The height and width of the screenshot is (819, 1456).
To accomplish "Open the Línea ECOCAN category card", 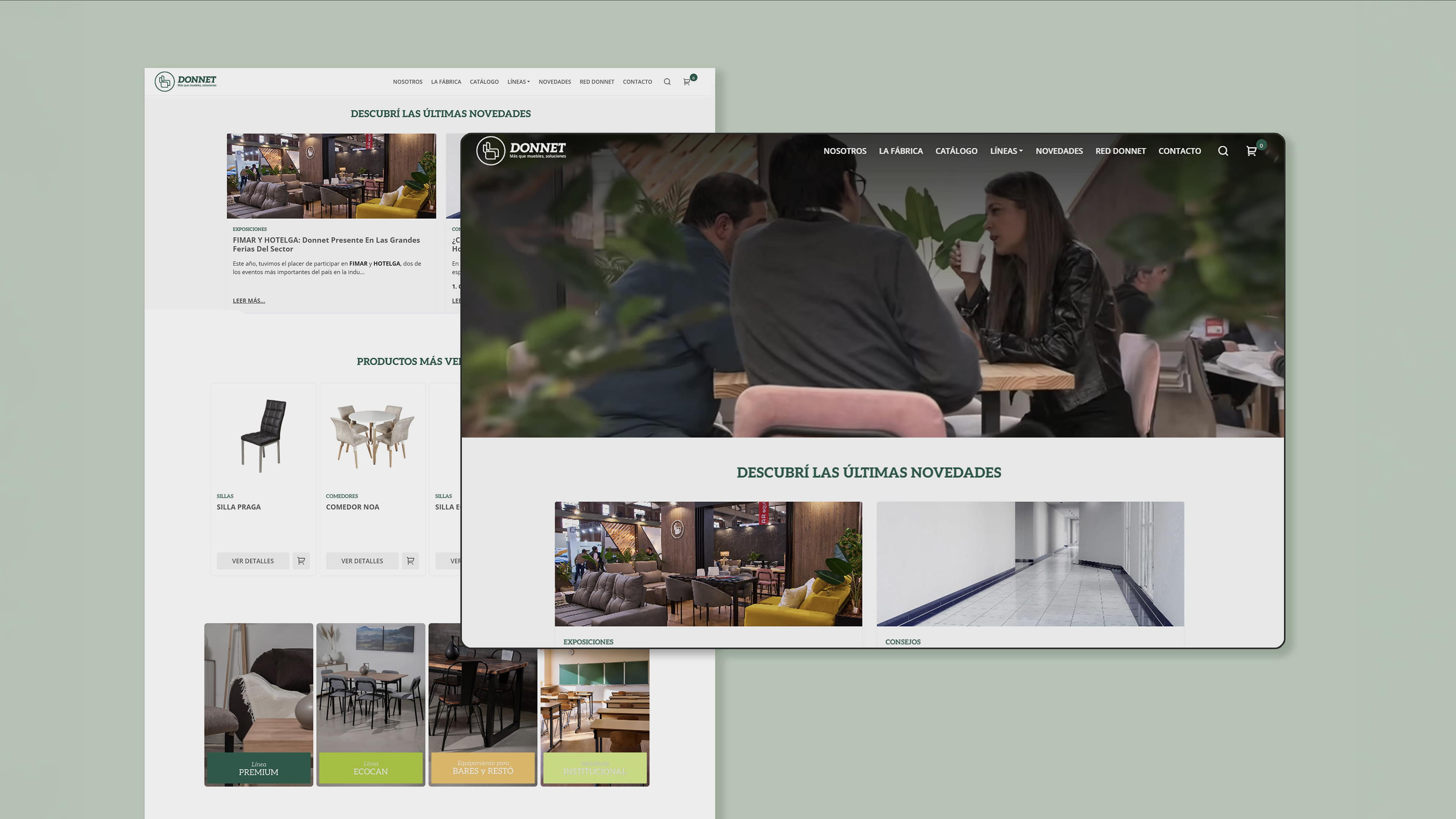I will pyautogui.click(x=370, y=705).
